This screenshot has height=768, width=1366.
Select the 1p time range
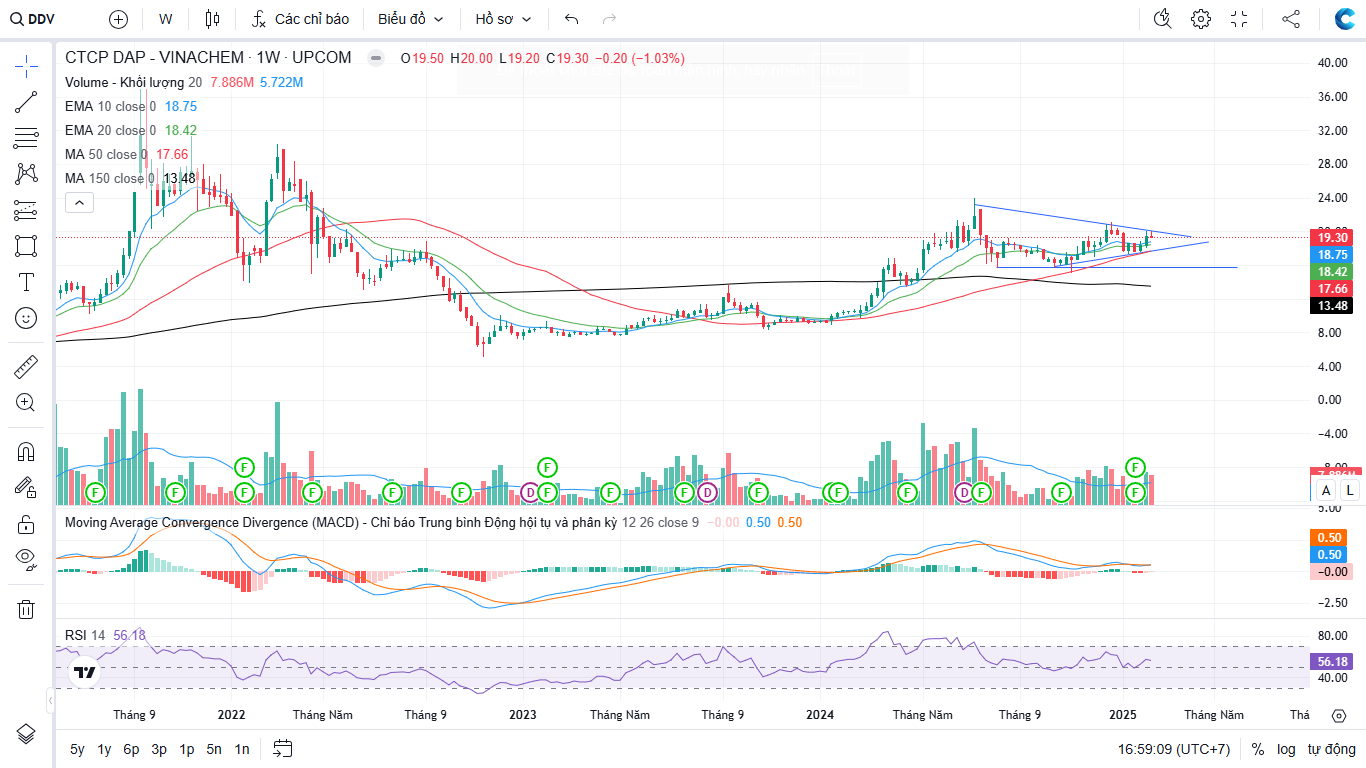point(186,749)
